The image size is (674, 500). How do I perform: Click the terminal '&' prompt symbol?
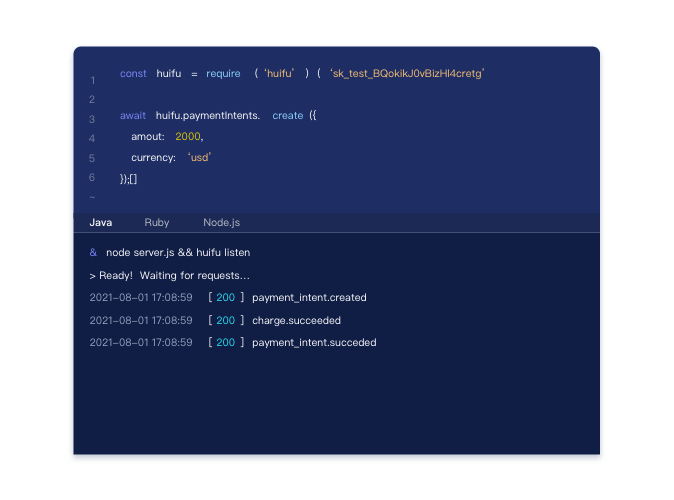(93, 253)
